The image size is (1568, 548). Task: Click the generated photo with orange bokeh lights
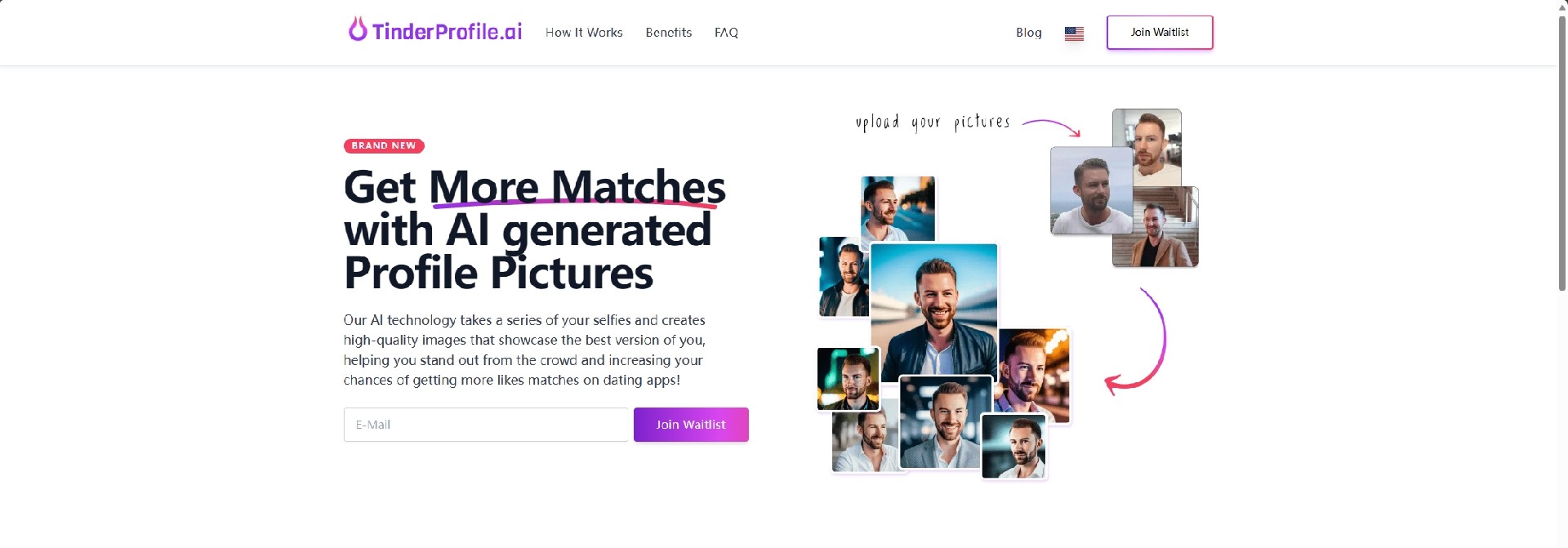pyautogui.click(x=1034, y=376)
